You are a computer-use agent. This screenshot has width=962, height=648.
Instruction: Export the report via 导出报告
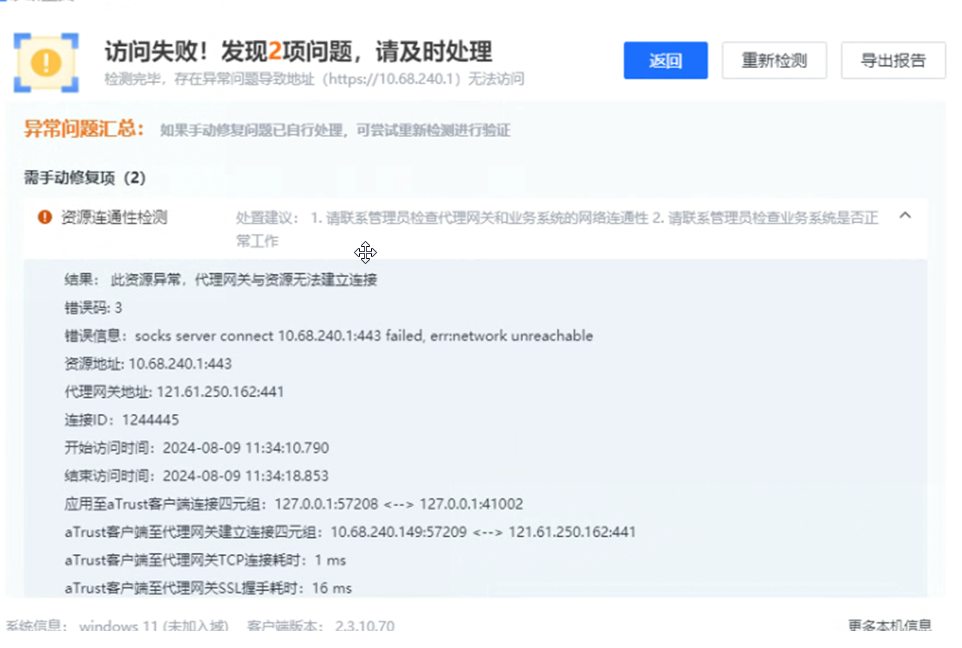coord(893,60)
